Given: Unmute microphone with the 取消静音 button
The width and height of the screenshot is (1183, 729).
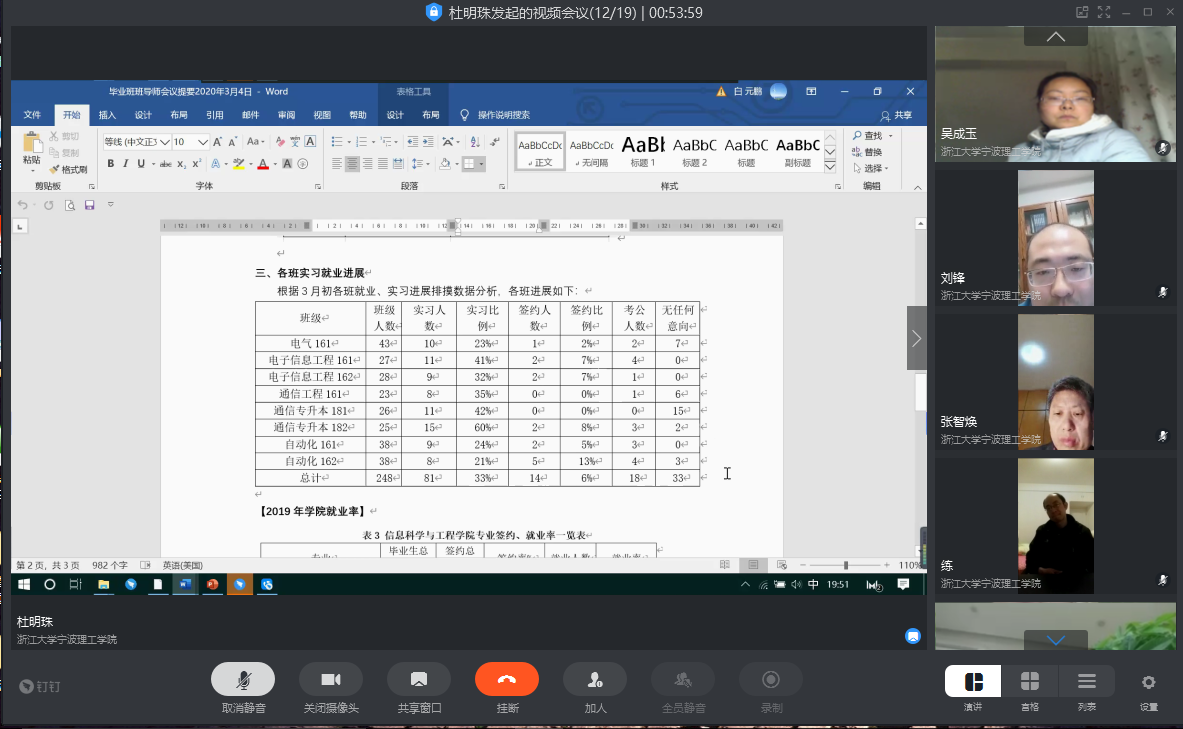Looking at the screenshot, I should click(x=243, y=680).
